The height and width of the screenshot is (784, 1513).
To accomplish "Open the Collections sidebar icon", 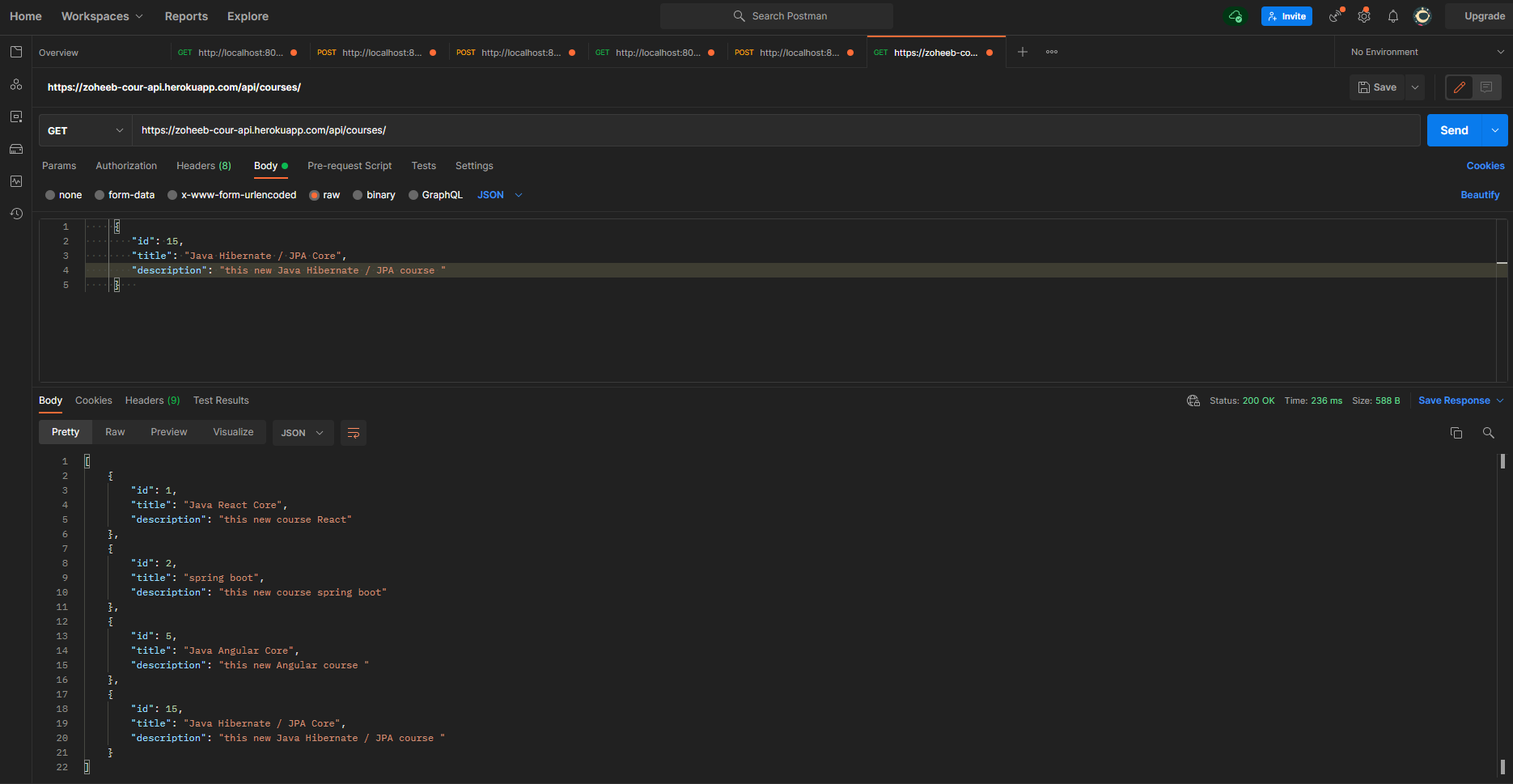I will [16, 52].
